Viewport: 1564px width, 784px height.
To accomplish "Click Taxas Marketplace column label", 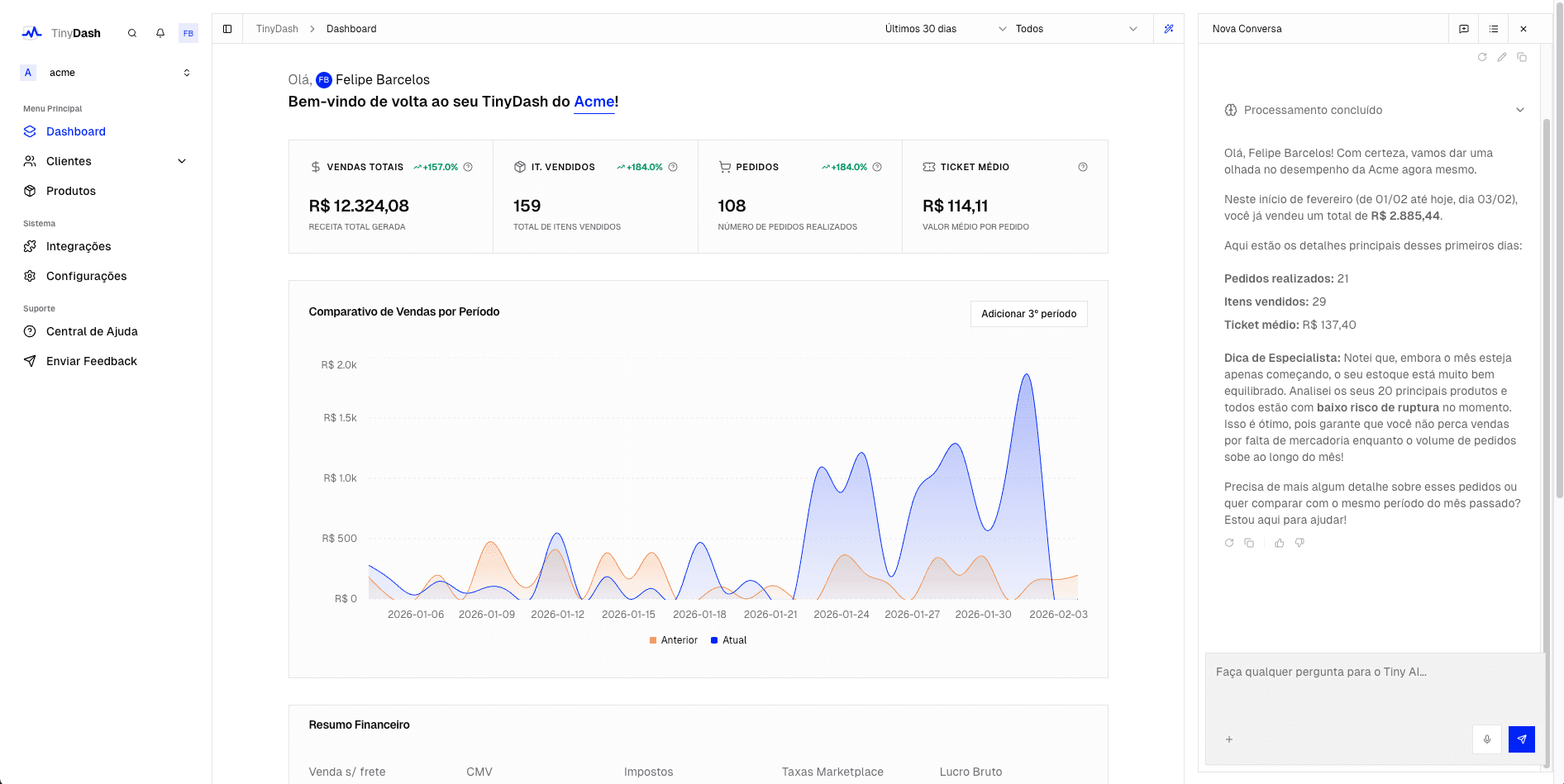I will (832, 772).
